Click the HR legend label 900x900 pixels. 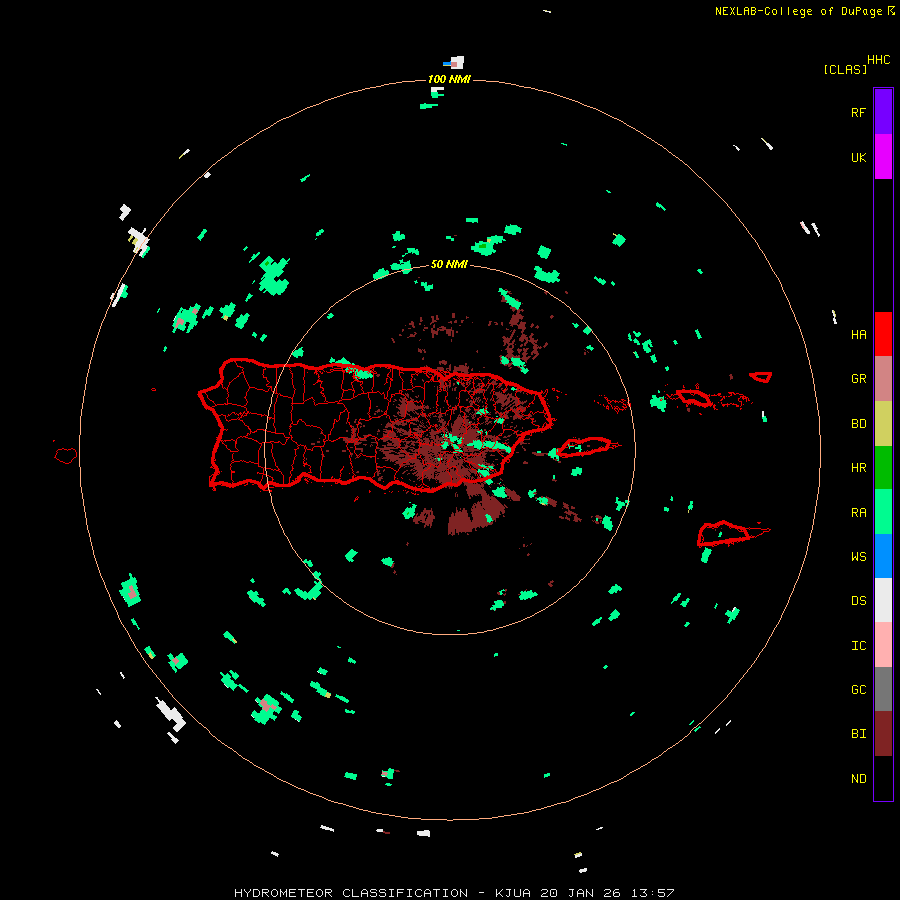click(858, 468)
